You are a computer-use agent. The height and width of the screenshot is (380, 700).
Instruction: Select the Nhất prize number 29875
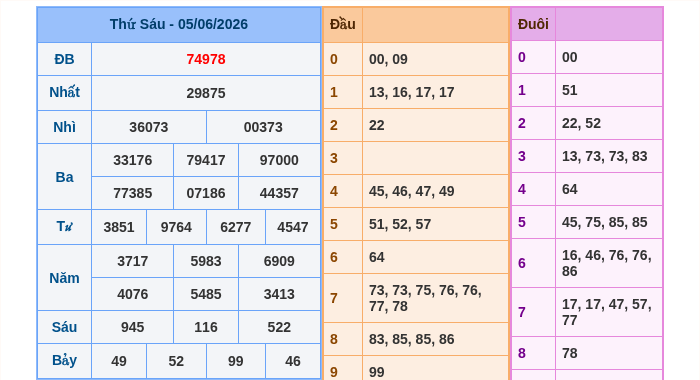point(206,93)
